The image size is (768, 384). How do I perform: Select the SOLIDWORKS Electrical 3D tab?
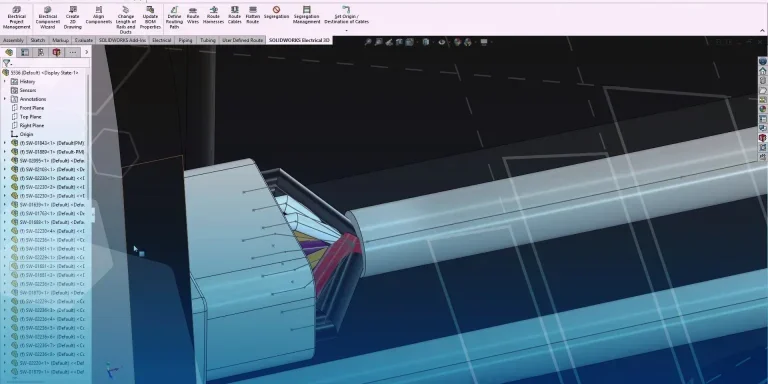(x=299, y=40)
